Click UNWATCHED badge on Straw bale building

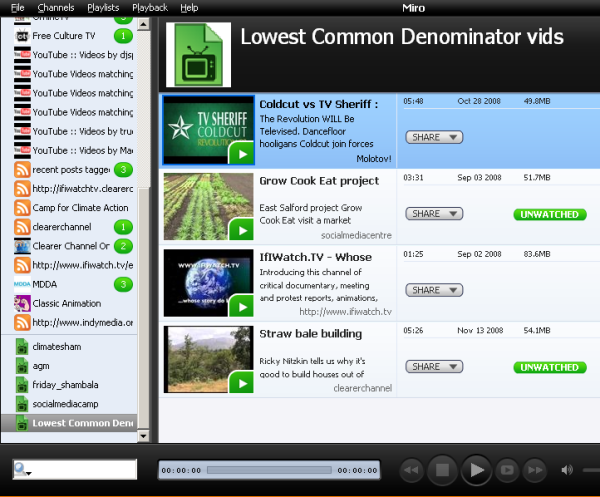pyautogui.click(x=550, y=367)
